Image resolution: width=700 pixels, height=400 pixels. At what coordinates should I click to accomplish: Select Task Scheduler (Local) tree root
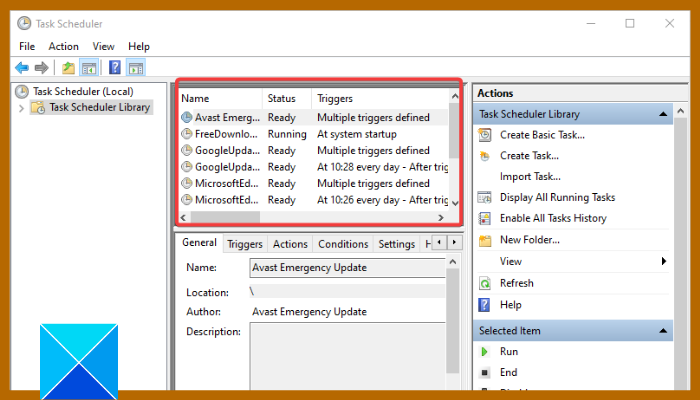coord(83,92)
